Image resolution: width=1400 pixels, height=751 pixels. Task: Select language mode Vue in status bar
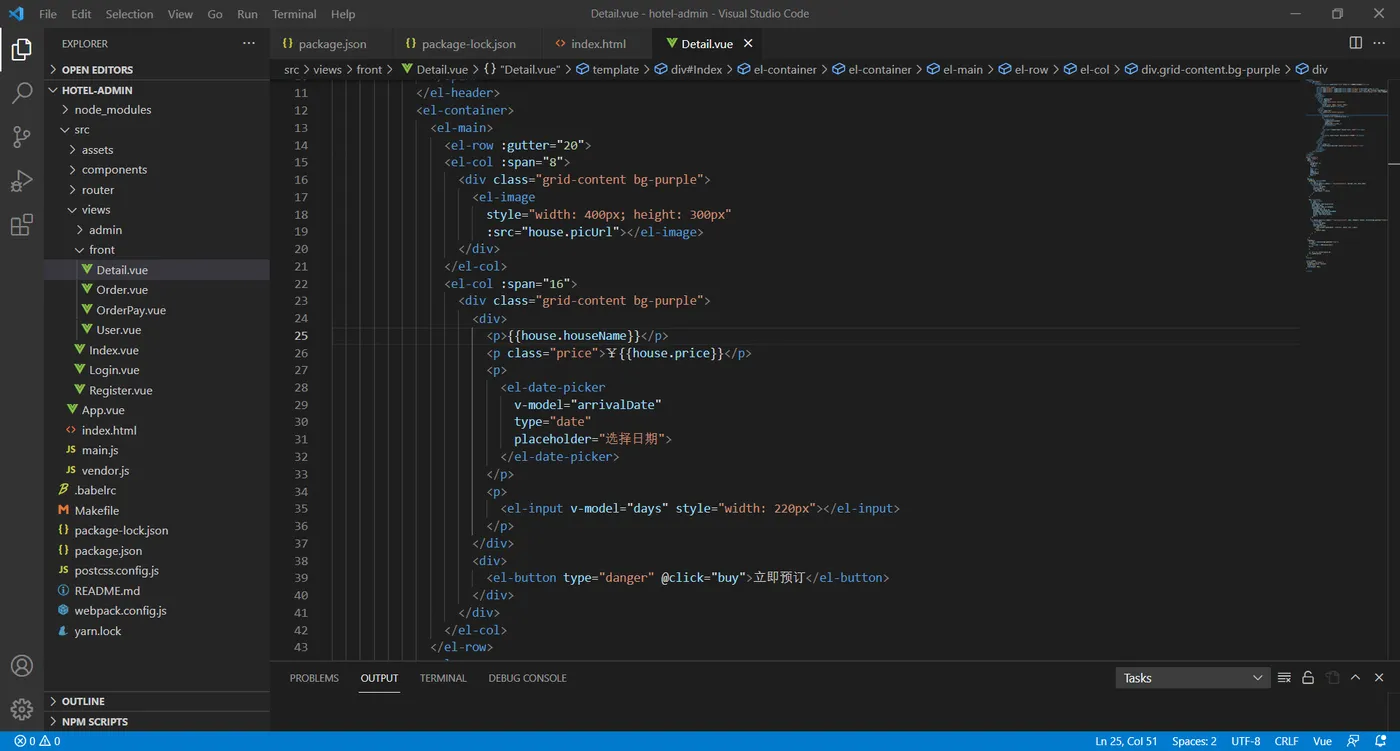1322,741
